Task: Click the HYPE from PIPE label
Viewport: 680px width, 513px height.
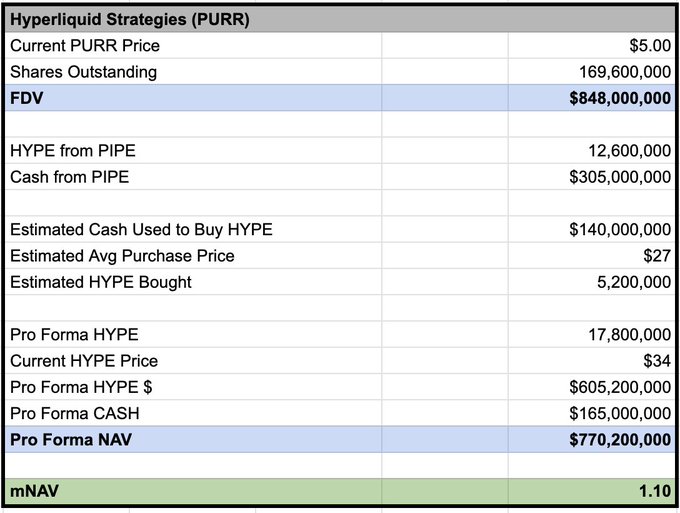Action: 73,151
